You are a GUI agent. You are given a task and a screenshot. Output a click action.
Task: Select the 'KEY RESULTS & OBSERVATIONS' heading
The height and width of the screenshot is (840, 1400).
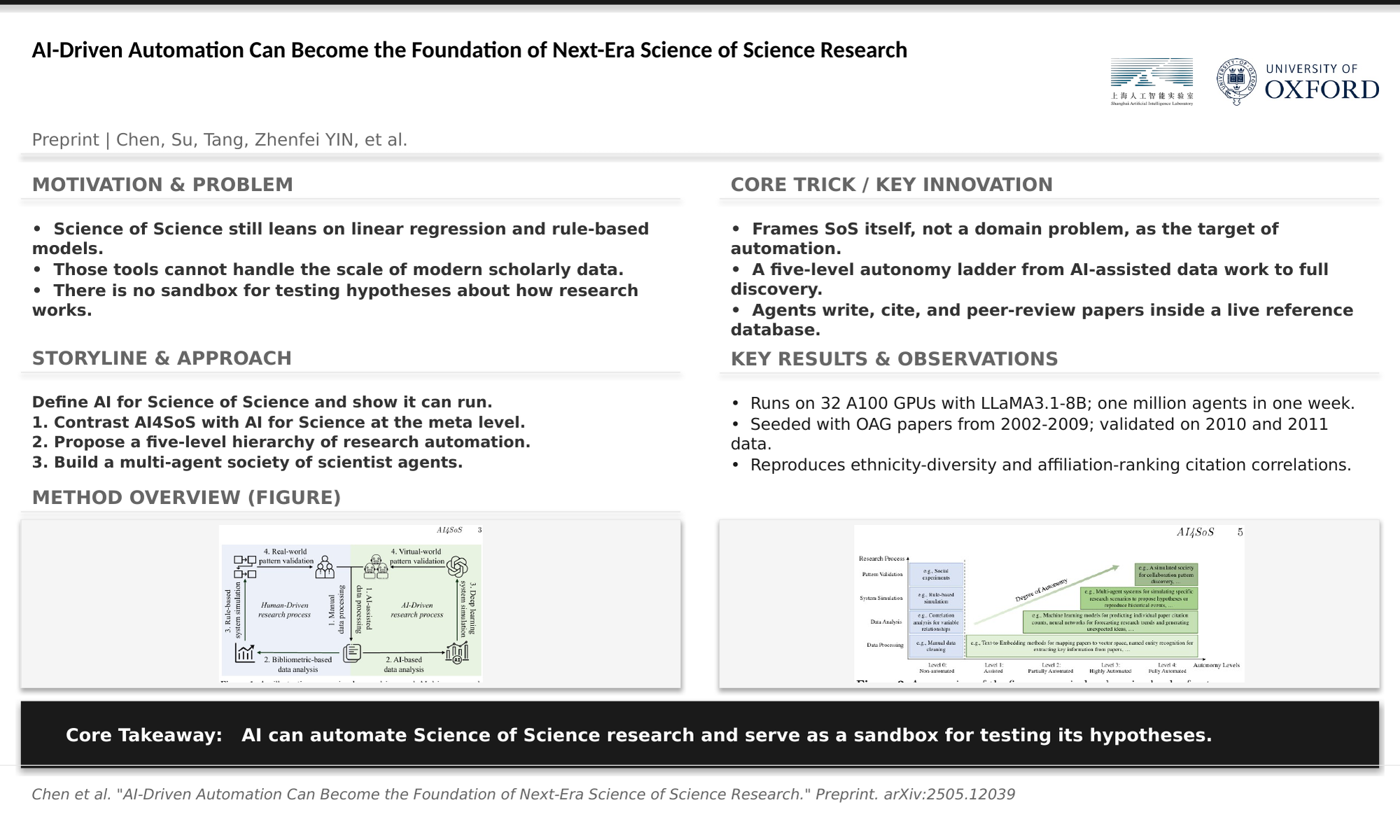click(x=895, y=359)
